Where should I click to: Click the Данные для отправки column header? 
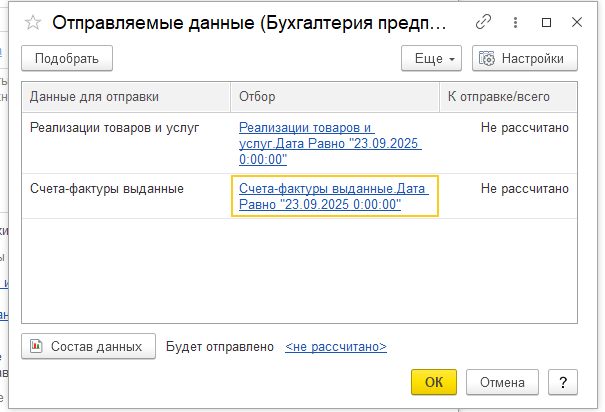[95, 96]
